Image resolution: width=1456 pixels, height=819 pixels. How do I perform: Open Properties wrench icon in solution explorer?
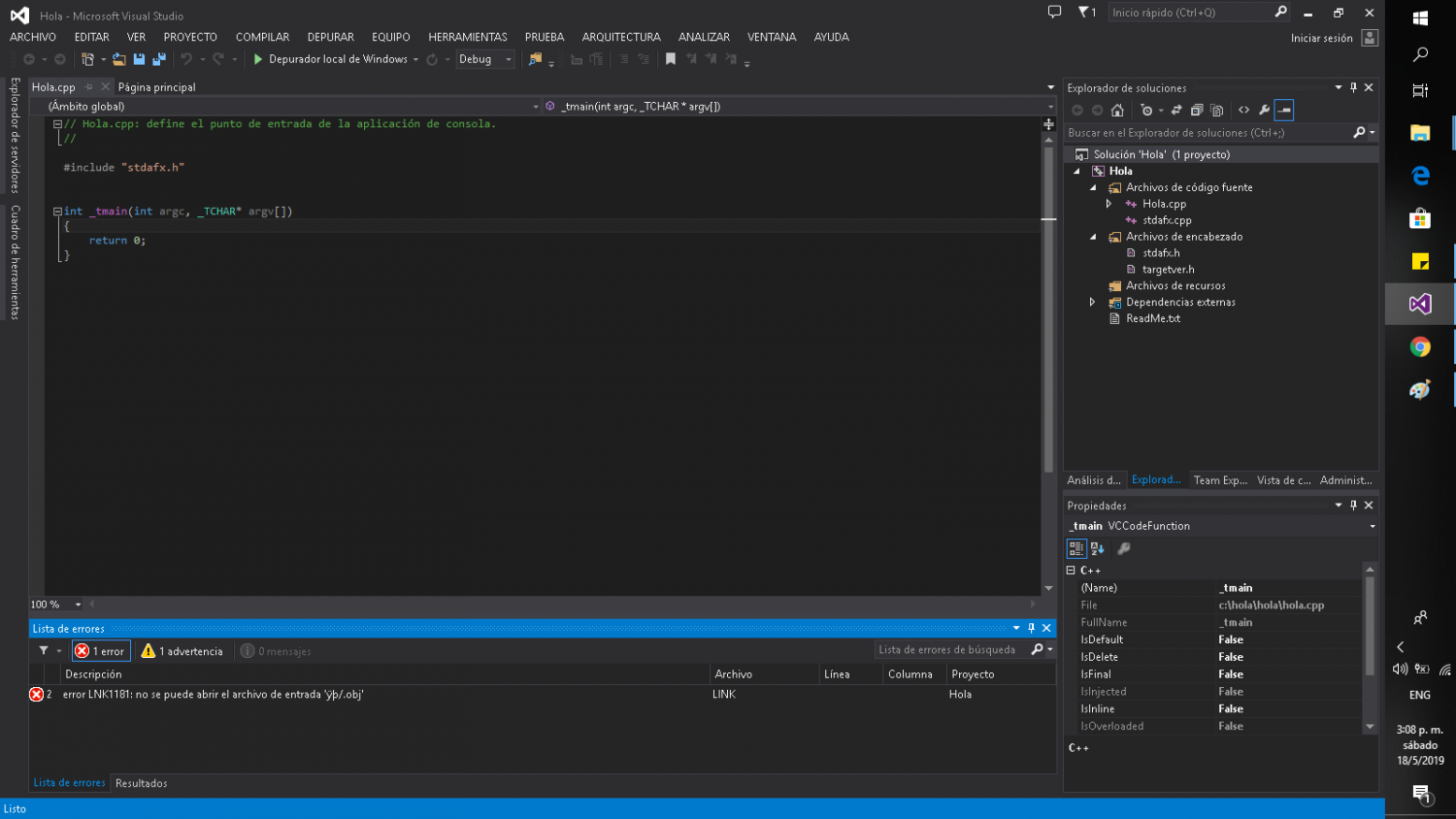(1264, 110)
